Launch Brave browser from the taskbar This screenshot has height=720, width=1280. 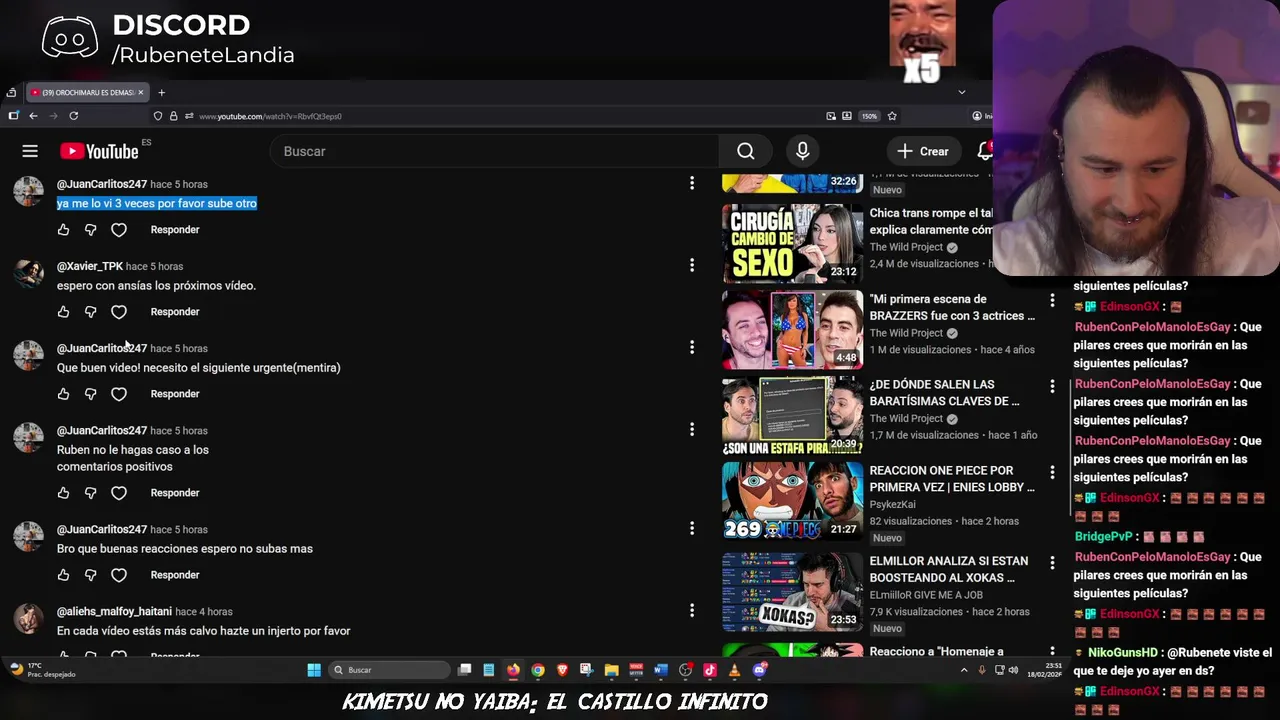click(x=562, y=670)
